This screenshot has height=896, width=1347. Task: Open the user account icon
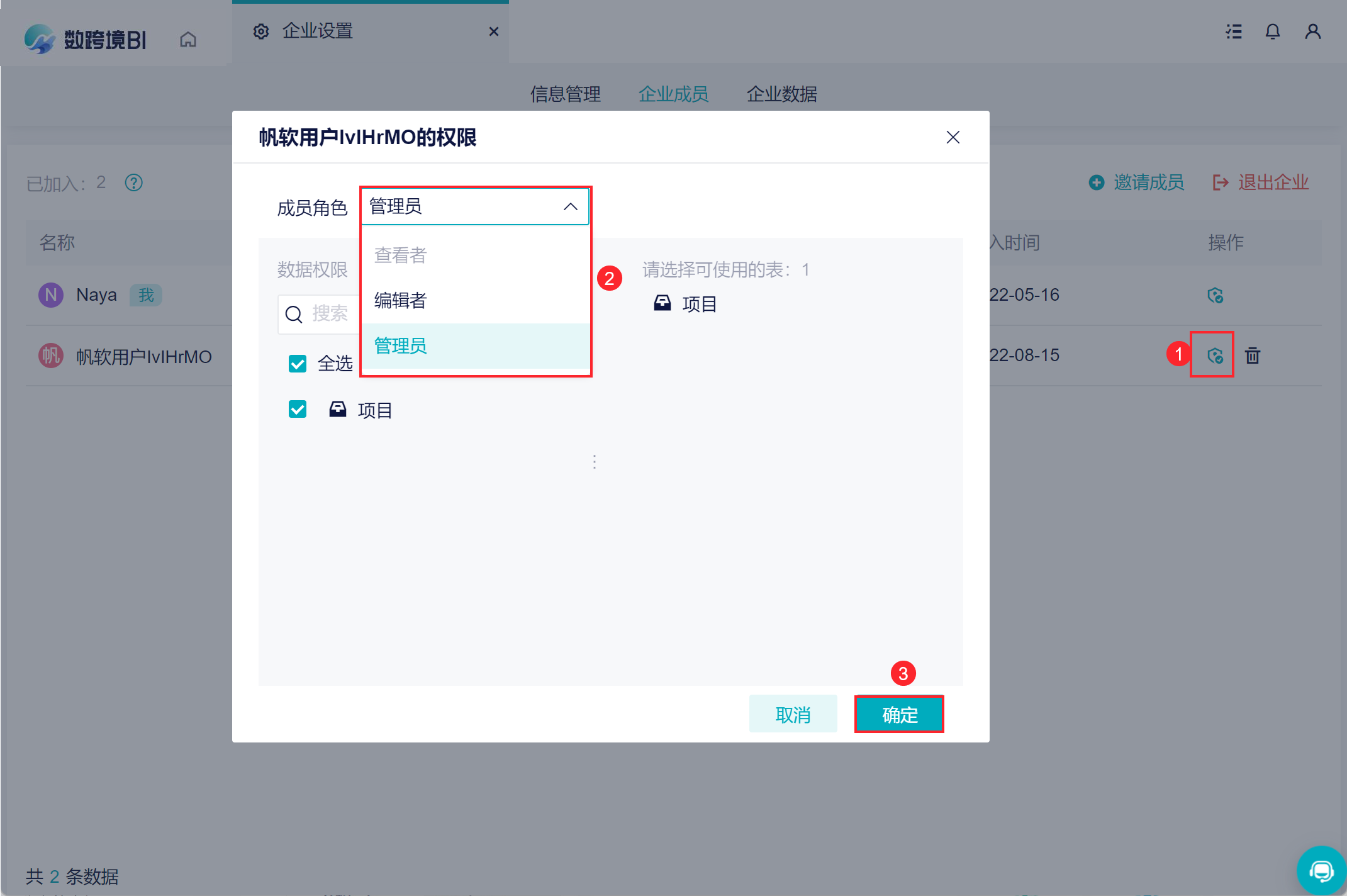pyautogui.click(x=1312, y=31)
